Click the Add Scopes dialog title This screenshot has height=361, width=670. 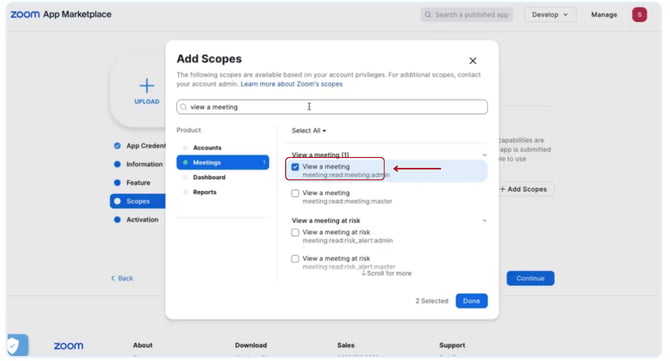[x=209, y=59]
